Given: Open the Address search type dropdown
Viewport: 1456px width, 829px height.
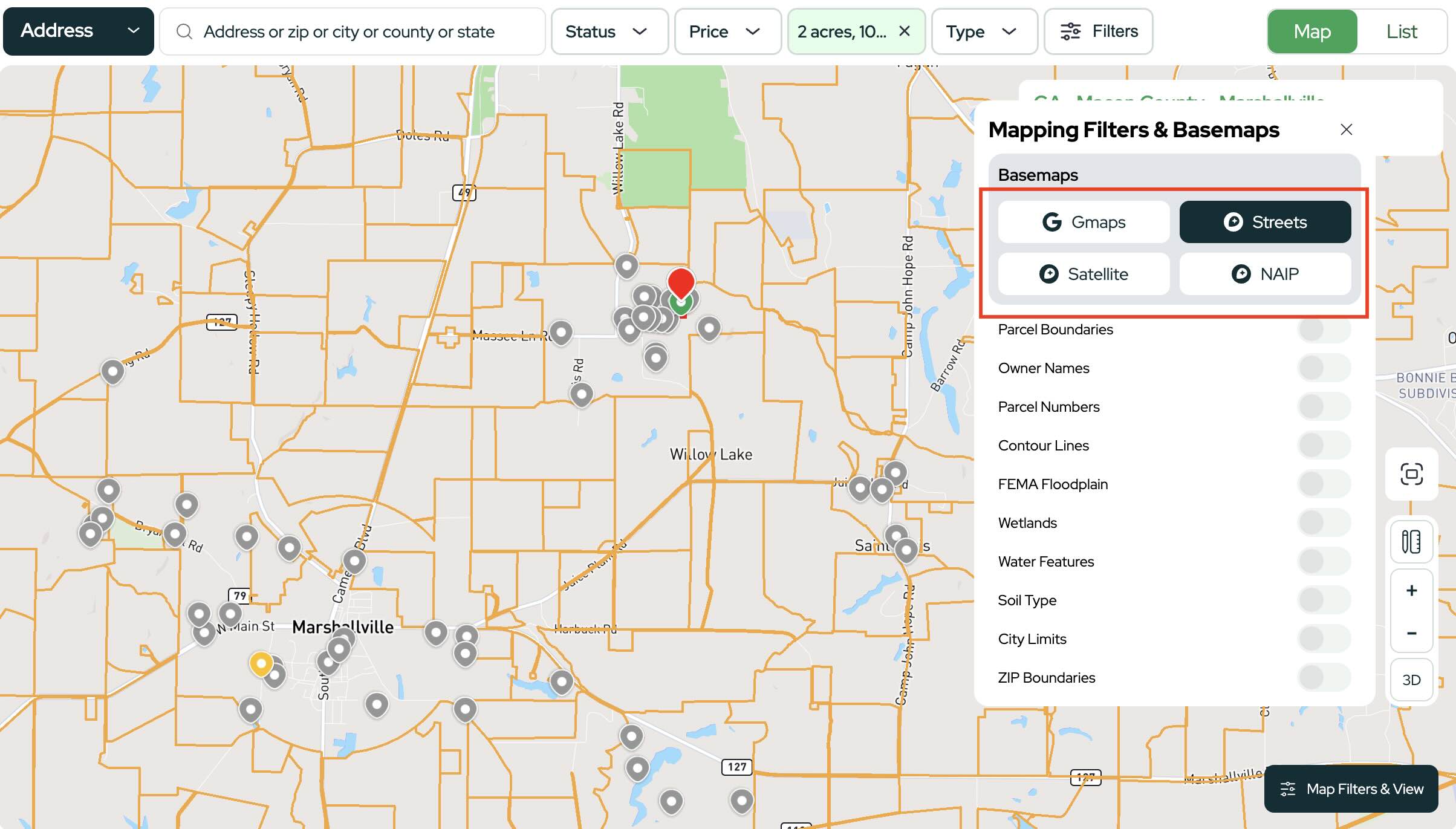Looking at the screenshot, I should tap(79, 31).
